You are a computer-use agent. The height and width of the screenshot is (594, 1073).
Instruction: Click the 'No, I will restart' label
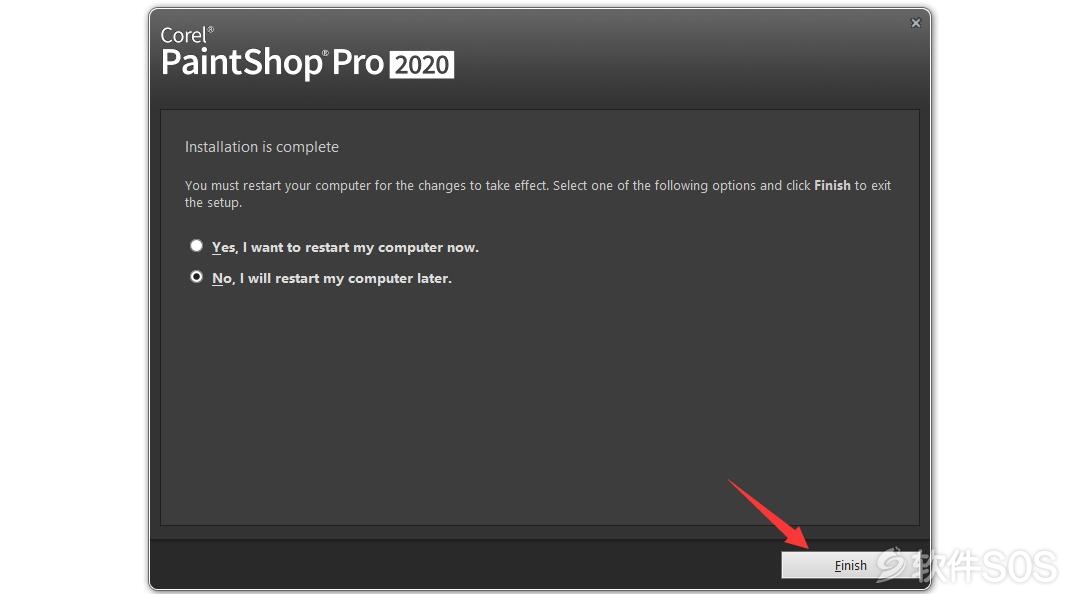click(x=332, y=279)
